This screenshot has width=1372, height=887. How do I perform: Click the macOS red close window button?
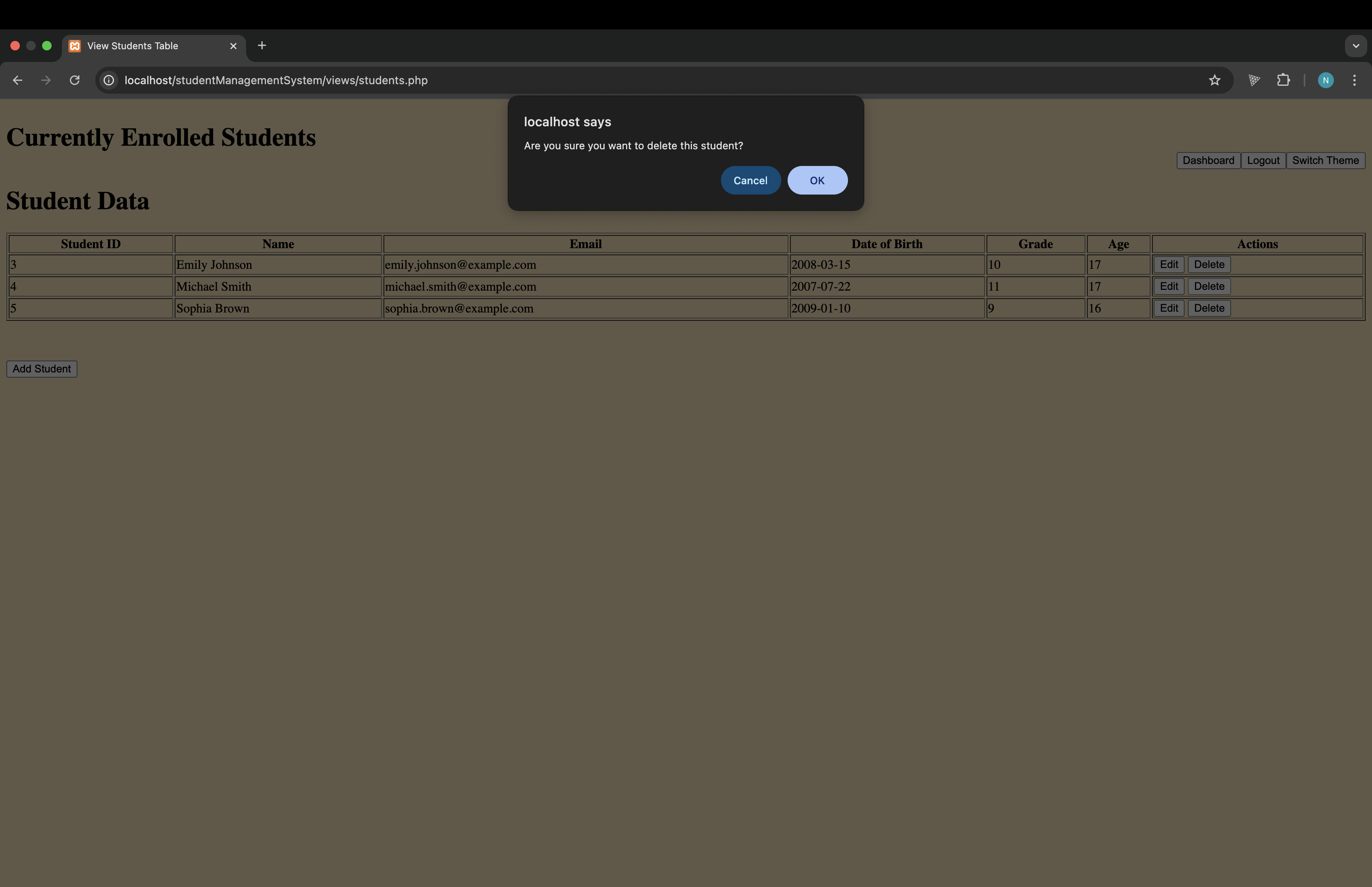click(x=15, y=46)
